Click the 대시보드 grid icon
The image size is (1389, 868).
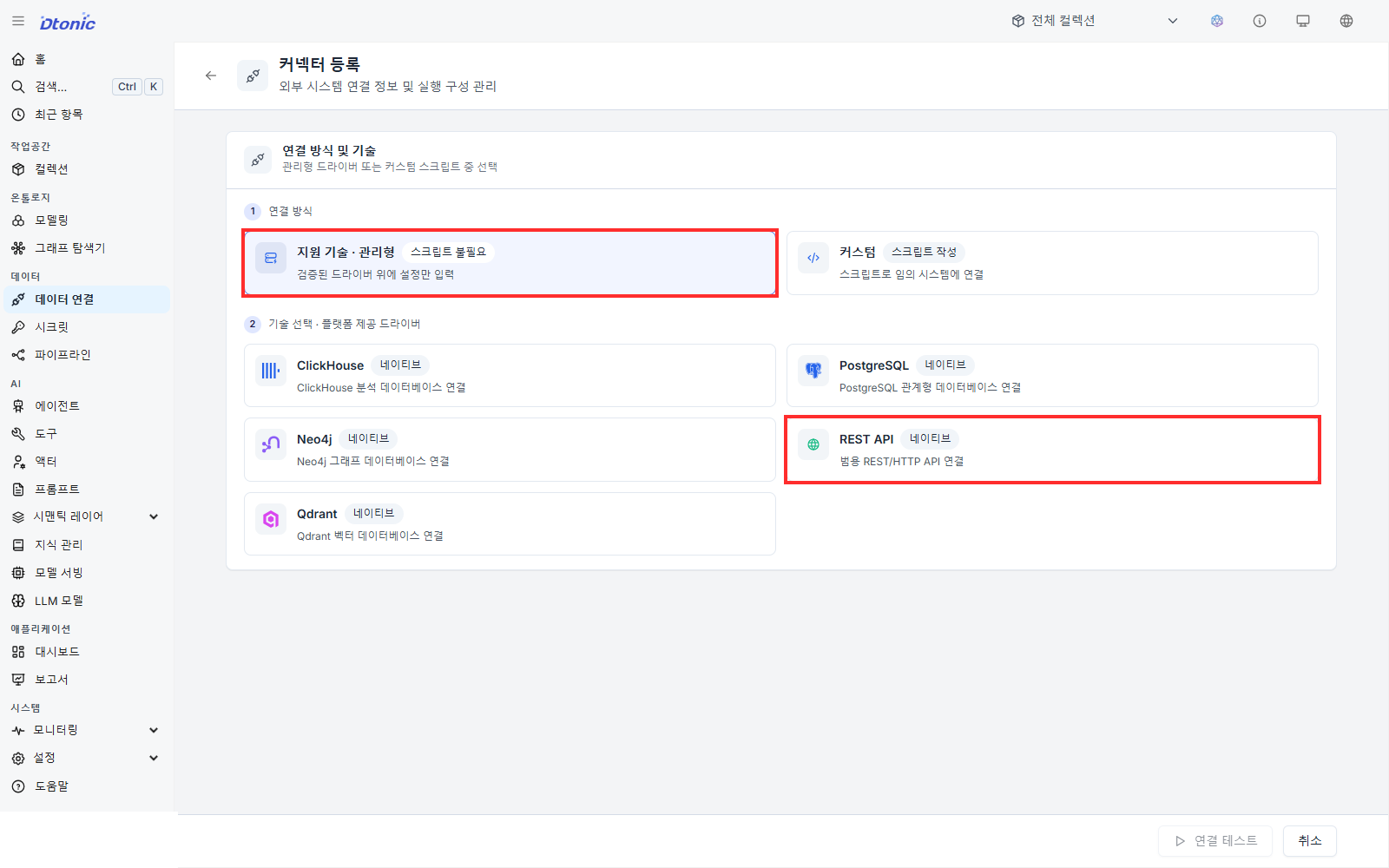pos(18,652)
